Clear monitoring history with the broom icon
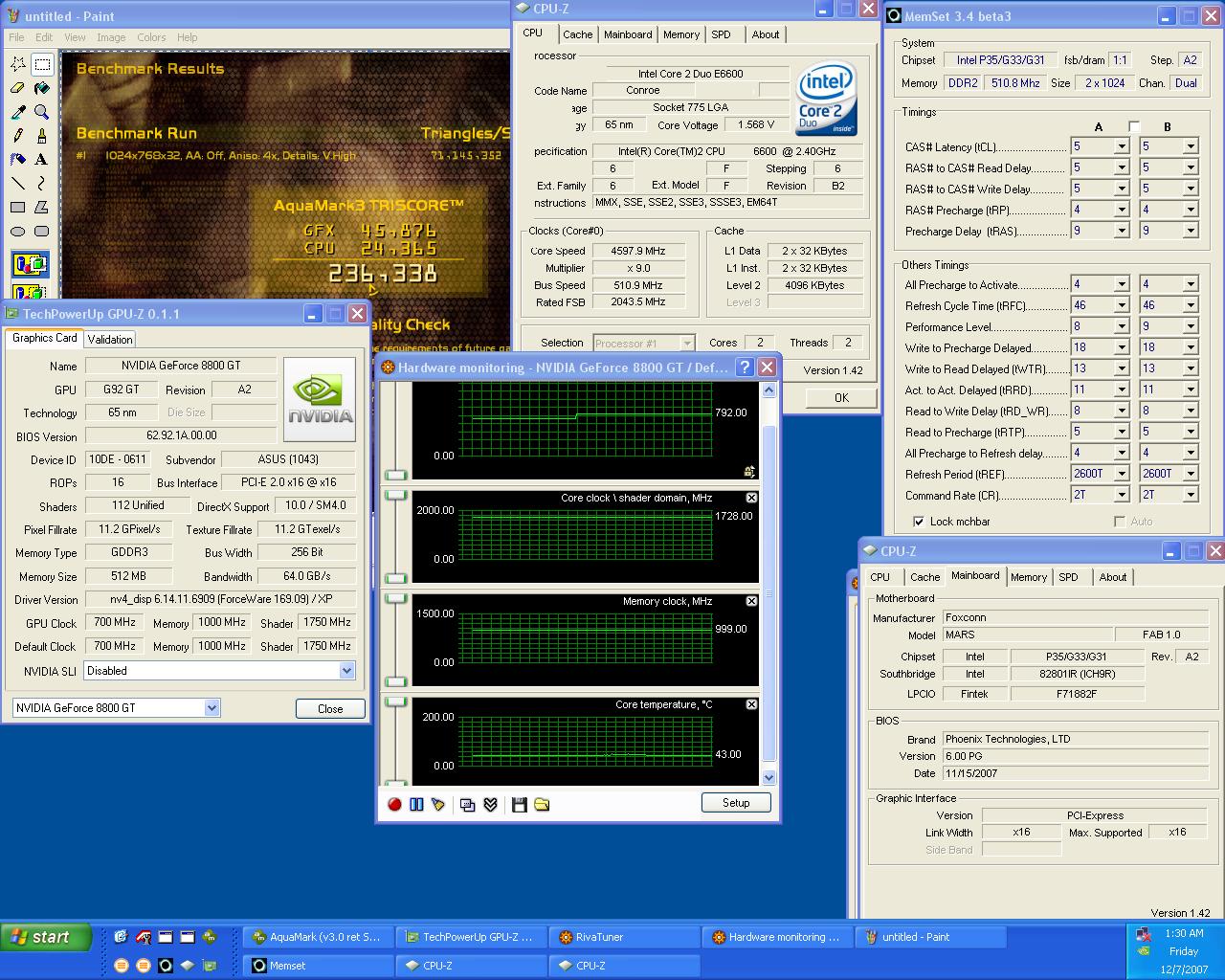The image size is (1225, 980). 438,804
